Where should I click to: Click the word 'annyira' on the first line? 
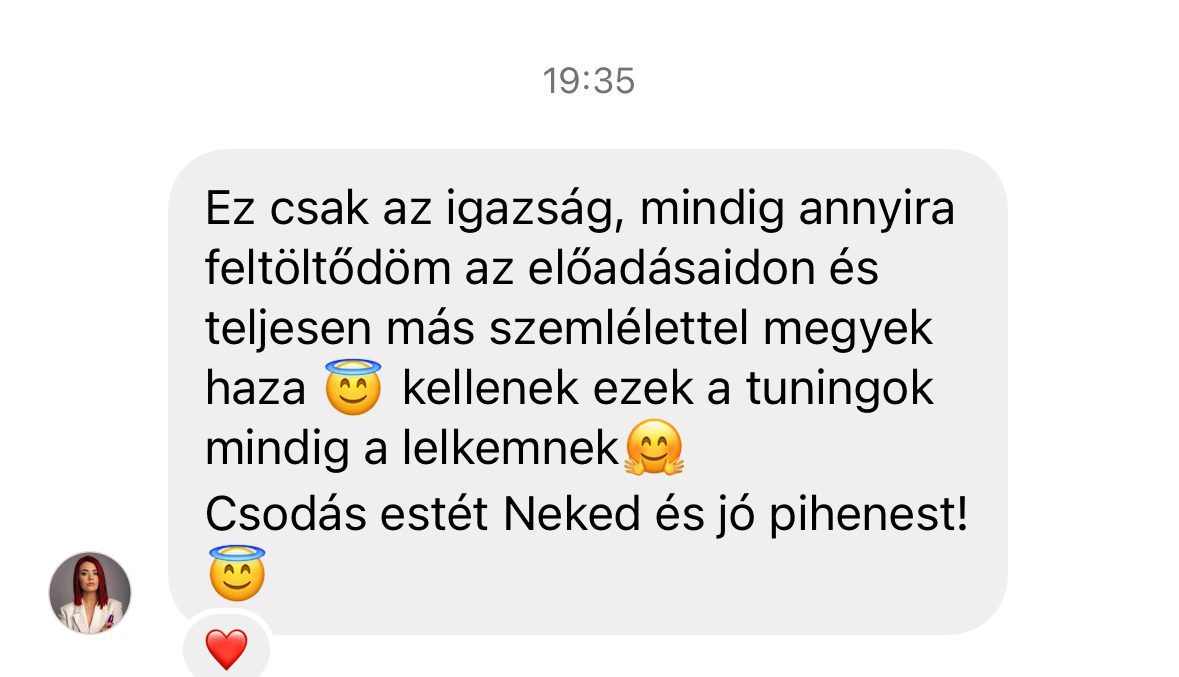click(x=876, y=210)
